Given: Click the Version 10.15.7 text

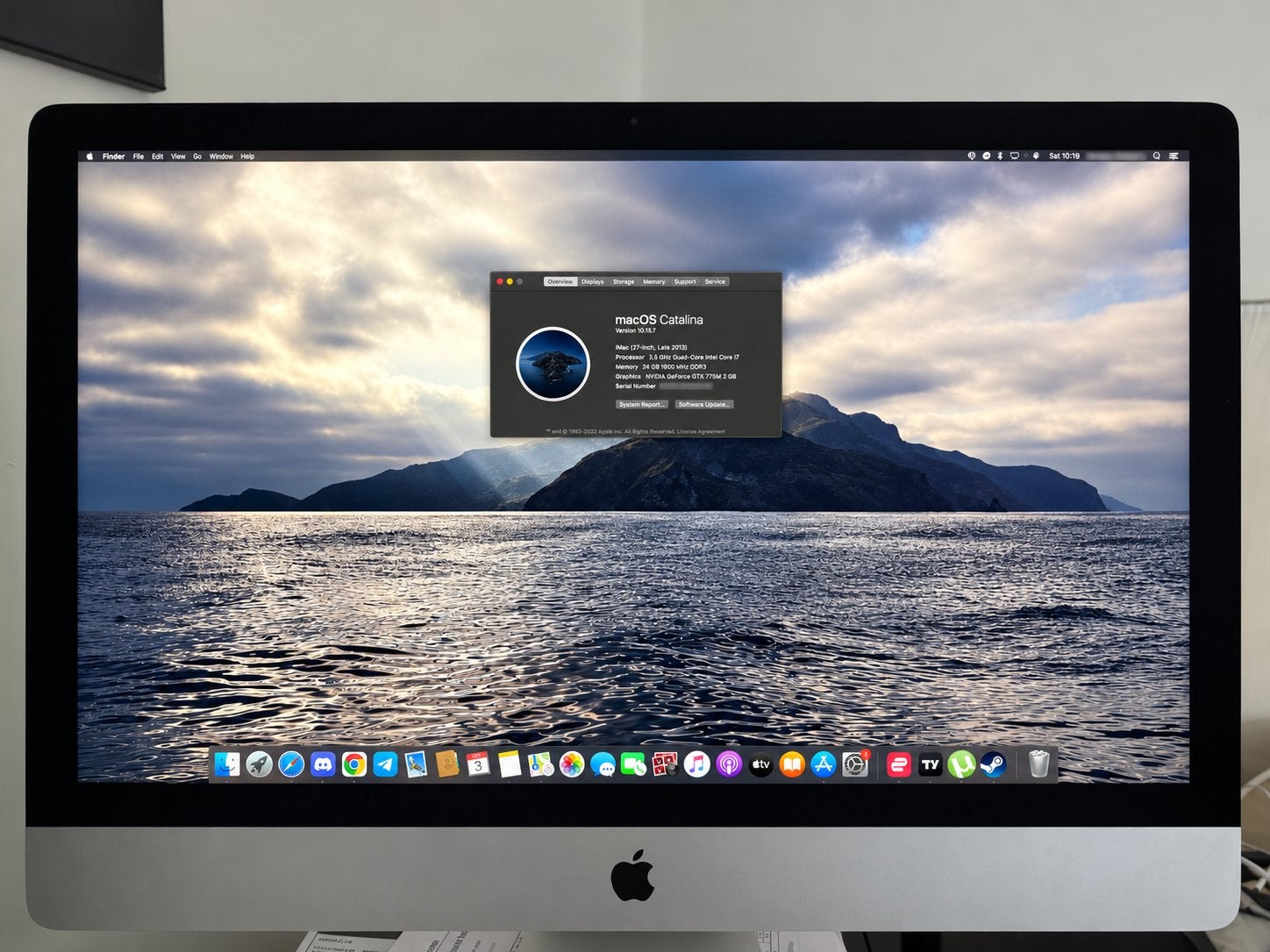Looking at the screenshot, I should point(635,330).
